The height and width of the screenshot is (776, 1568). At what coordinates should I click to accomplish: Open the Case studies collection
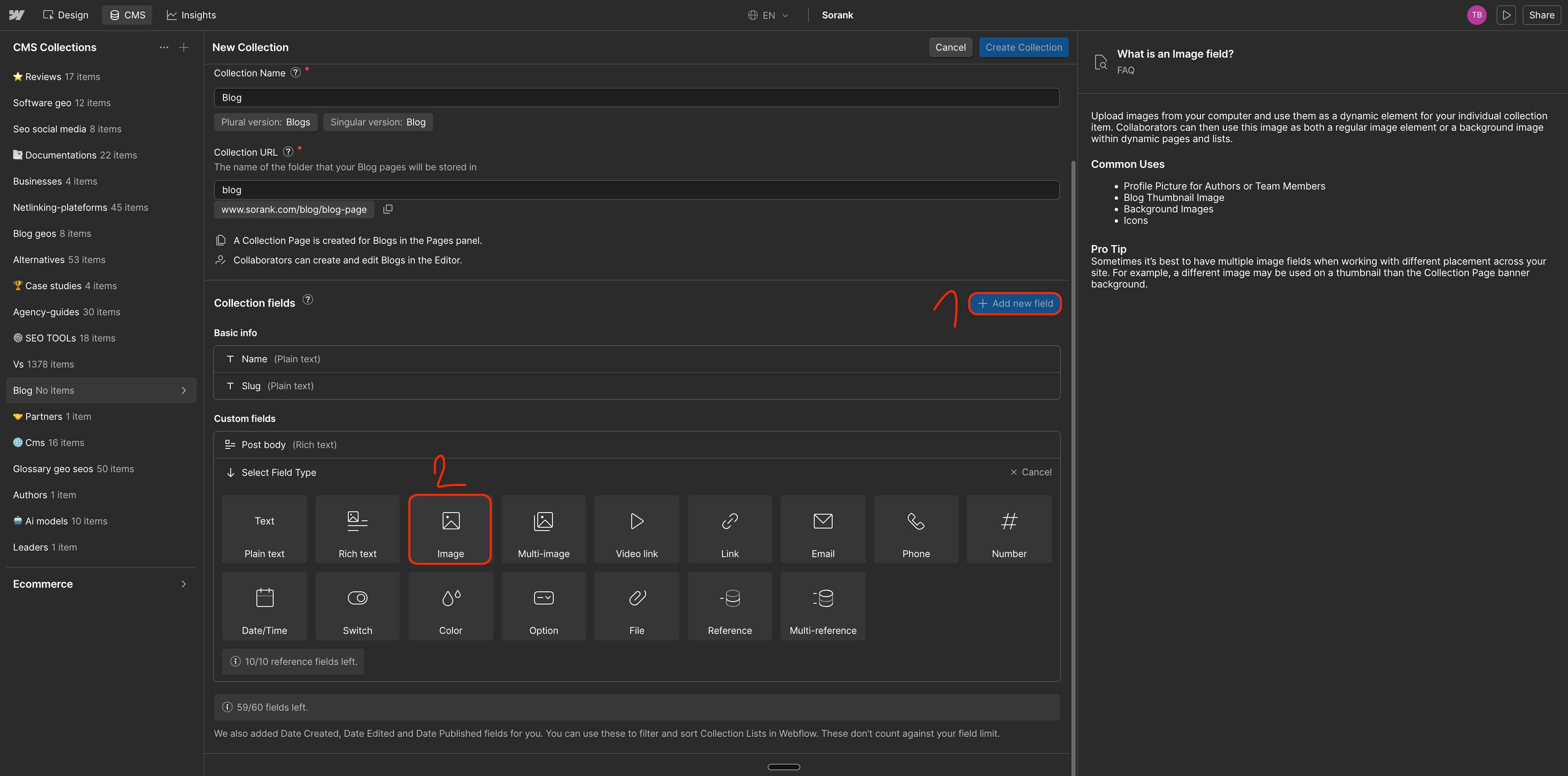[101, 286]
